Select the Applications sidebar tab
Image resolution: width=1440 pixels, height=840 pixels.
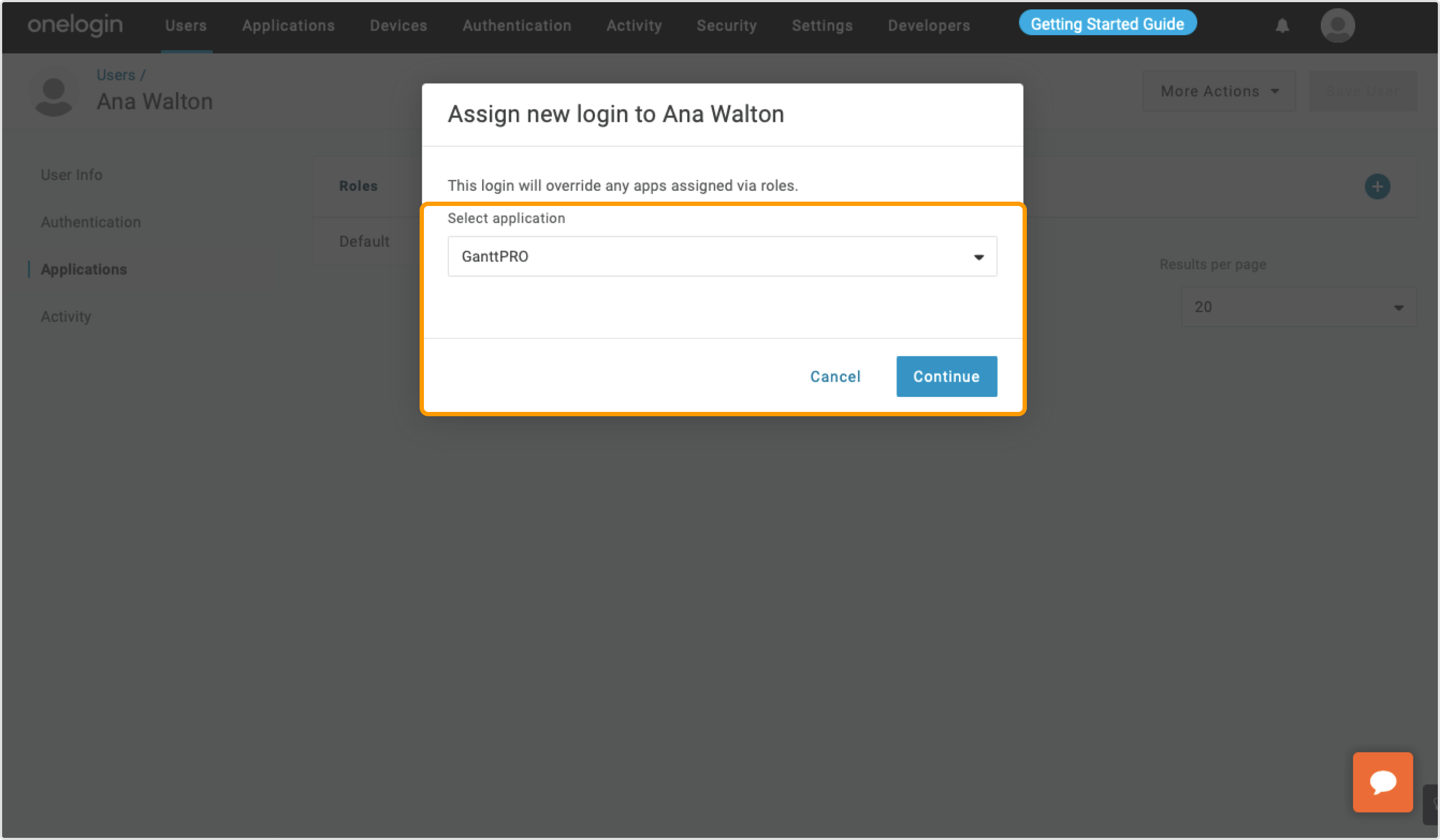click(84, 269)
